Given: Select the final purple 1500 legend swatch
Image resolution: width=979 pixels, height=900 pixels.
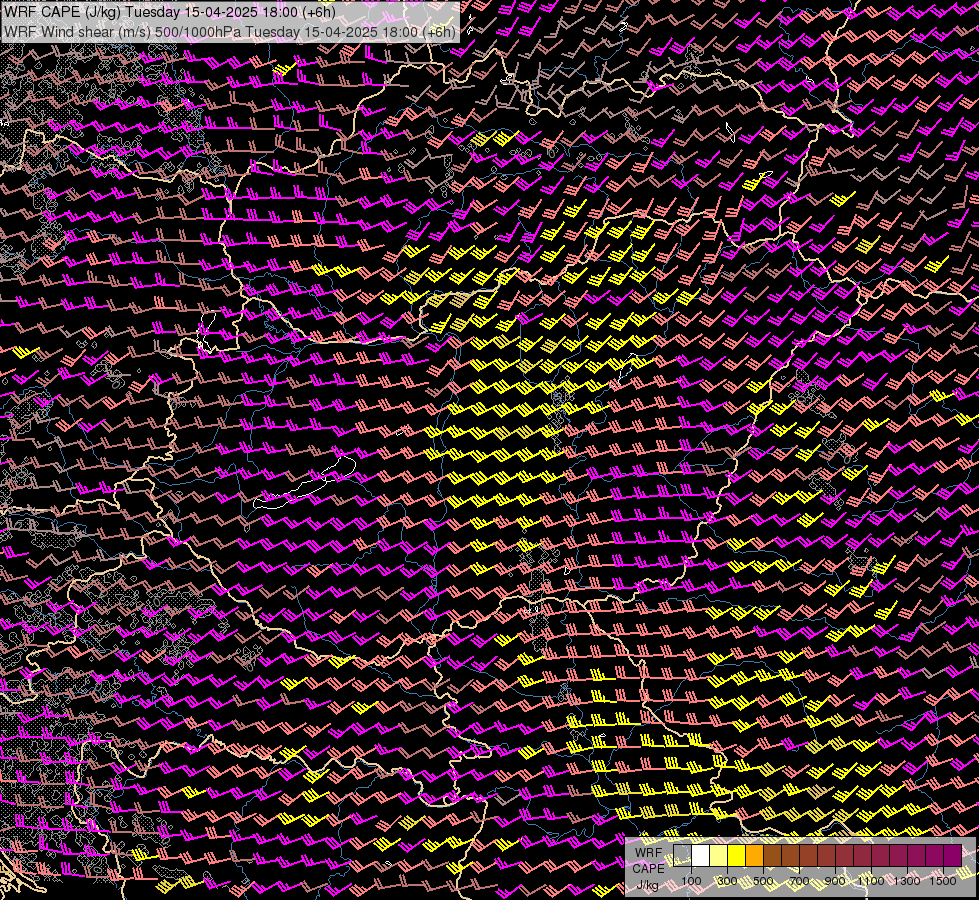Looking at the screenshot, I should click(953, 856).
